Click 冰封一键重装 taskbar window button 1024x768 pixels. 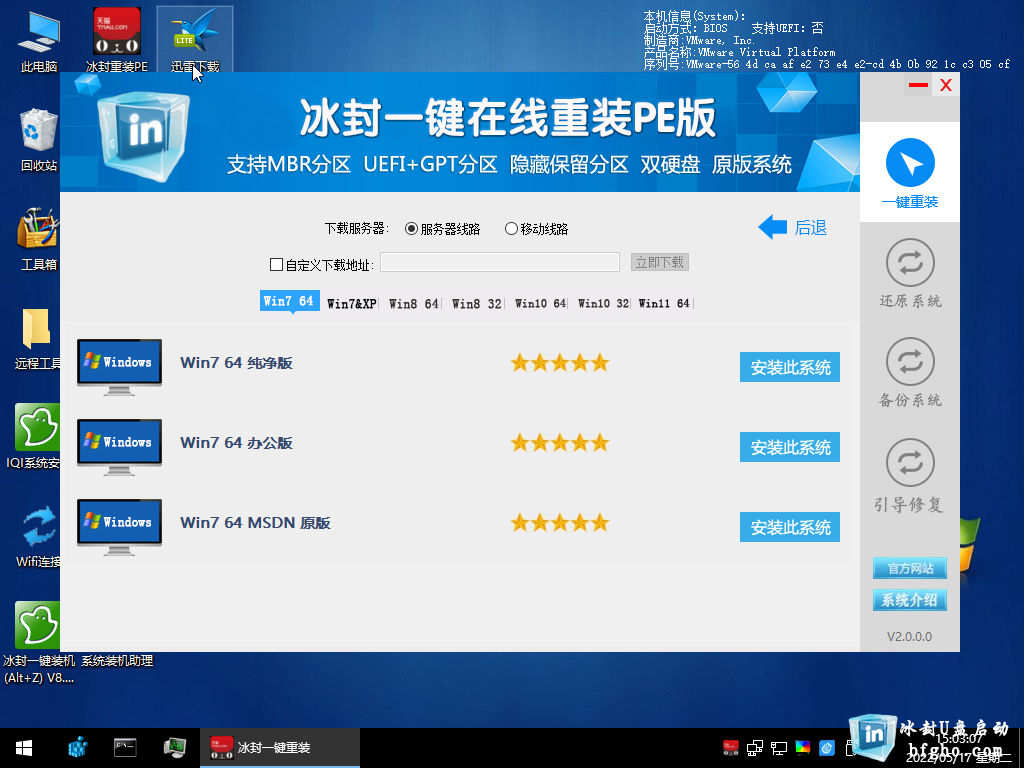pos(280,748)
